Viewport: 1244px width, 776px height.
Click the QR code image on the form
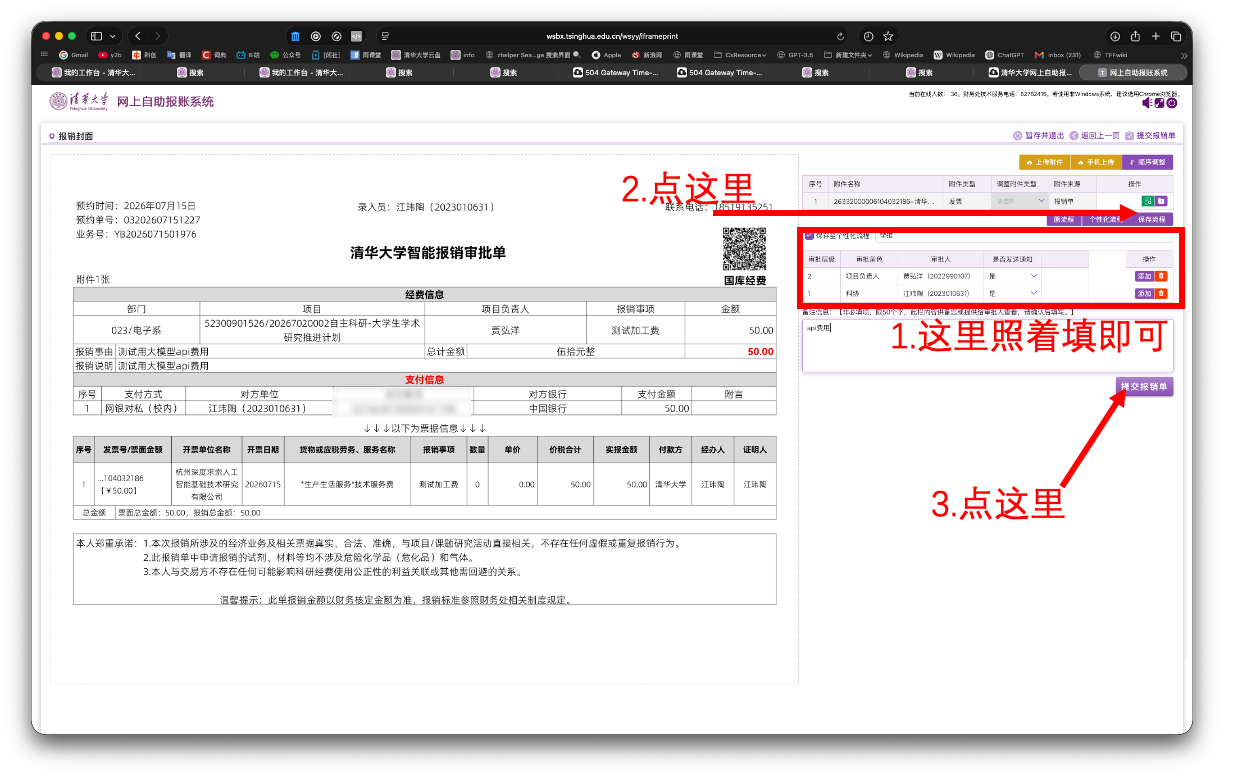pos(744,249)
